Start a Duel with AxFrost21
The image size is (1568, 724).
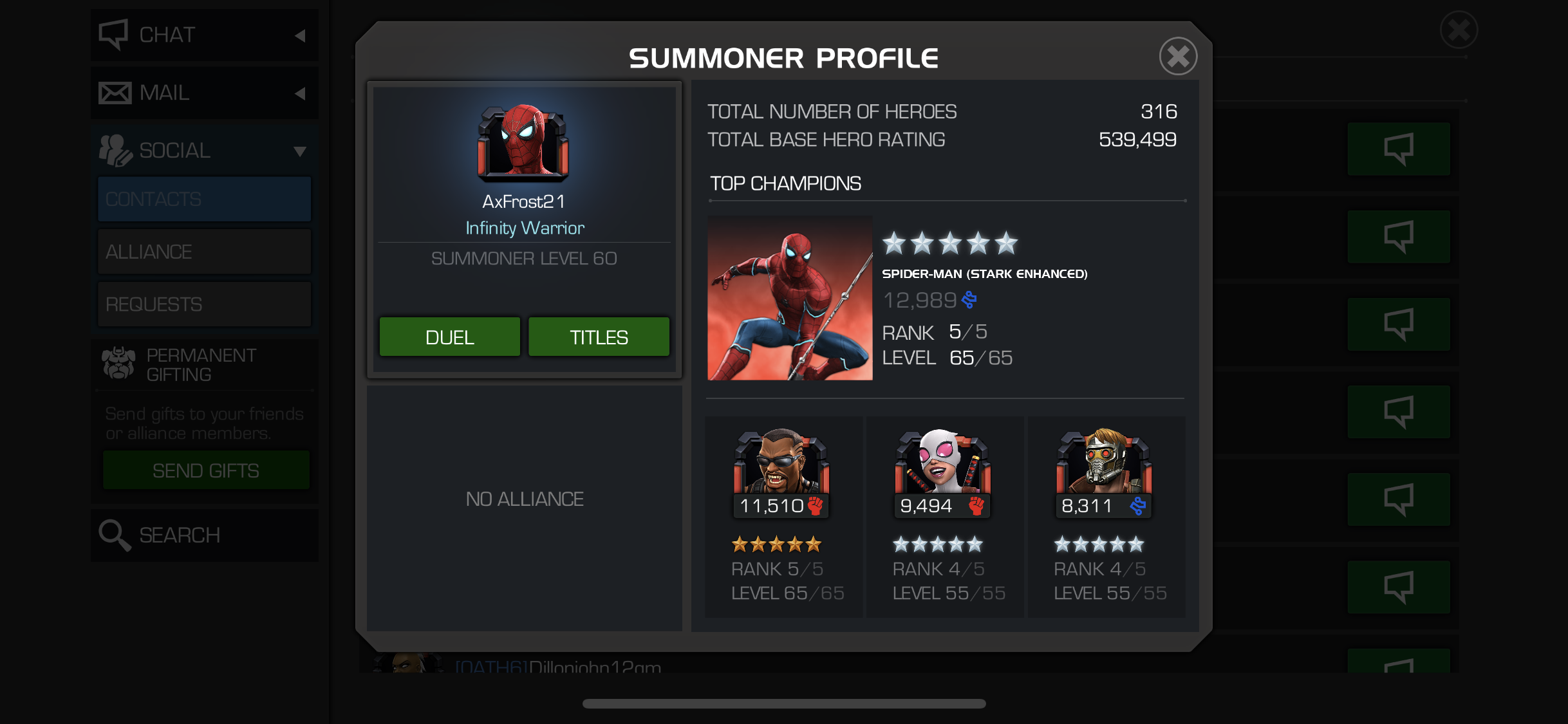pyautogui.click(x=449, y=337)
